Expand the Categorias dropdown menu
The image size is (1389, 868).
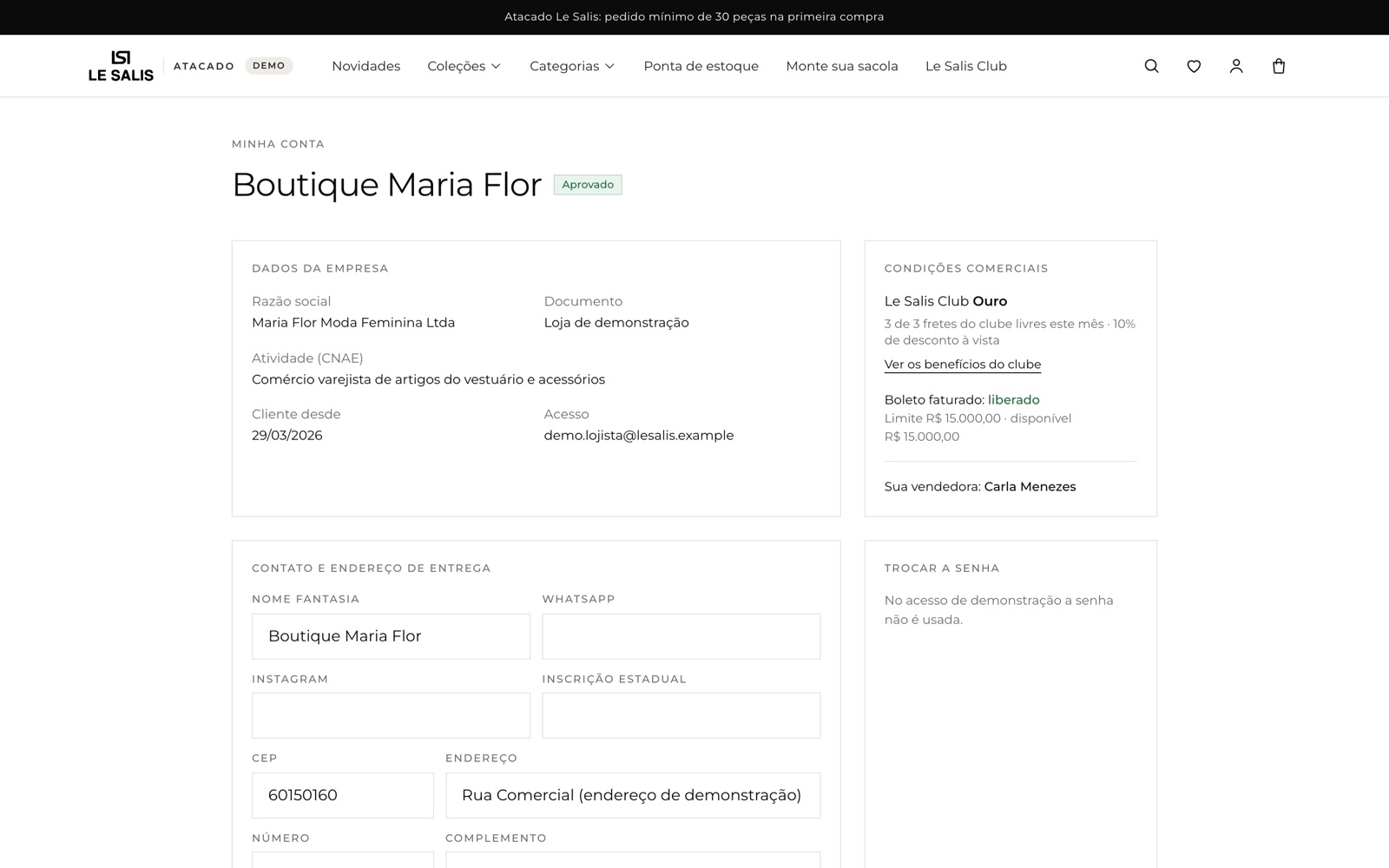[x=572, y=66]
